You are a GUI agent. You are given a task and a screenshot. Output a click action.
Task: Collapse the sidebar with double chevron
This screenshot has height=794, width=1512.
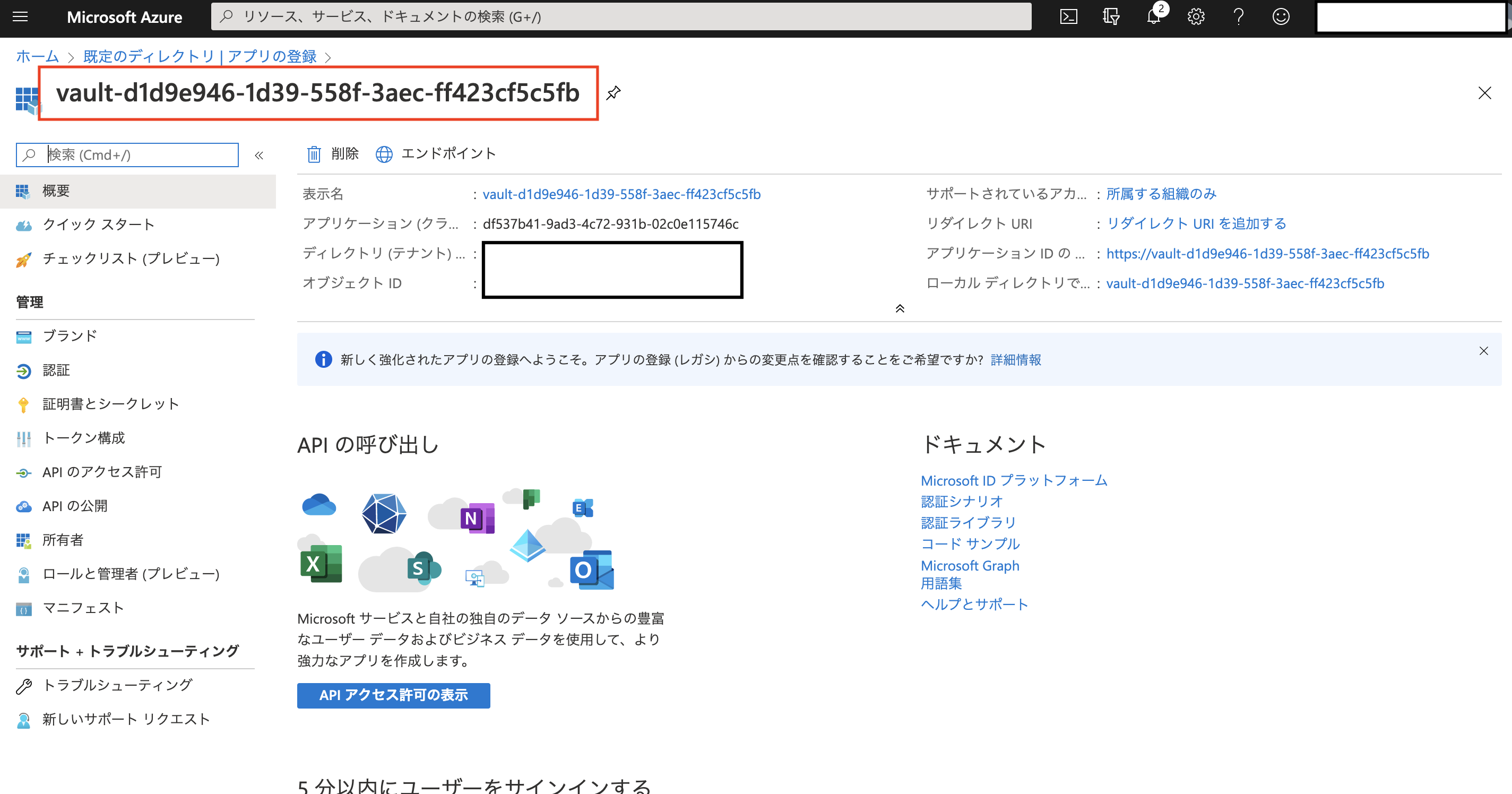(x=259, y=156)
